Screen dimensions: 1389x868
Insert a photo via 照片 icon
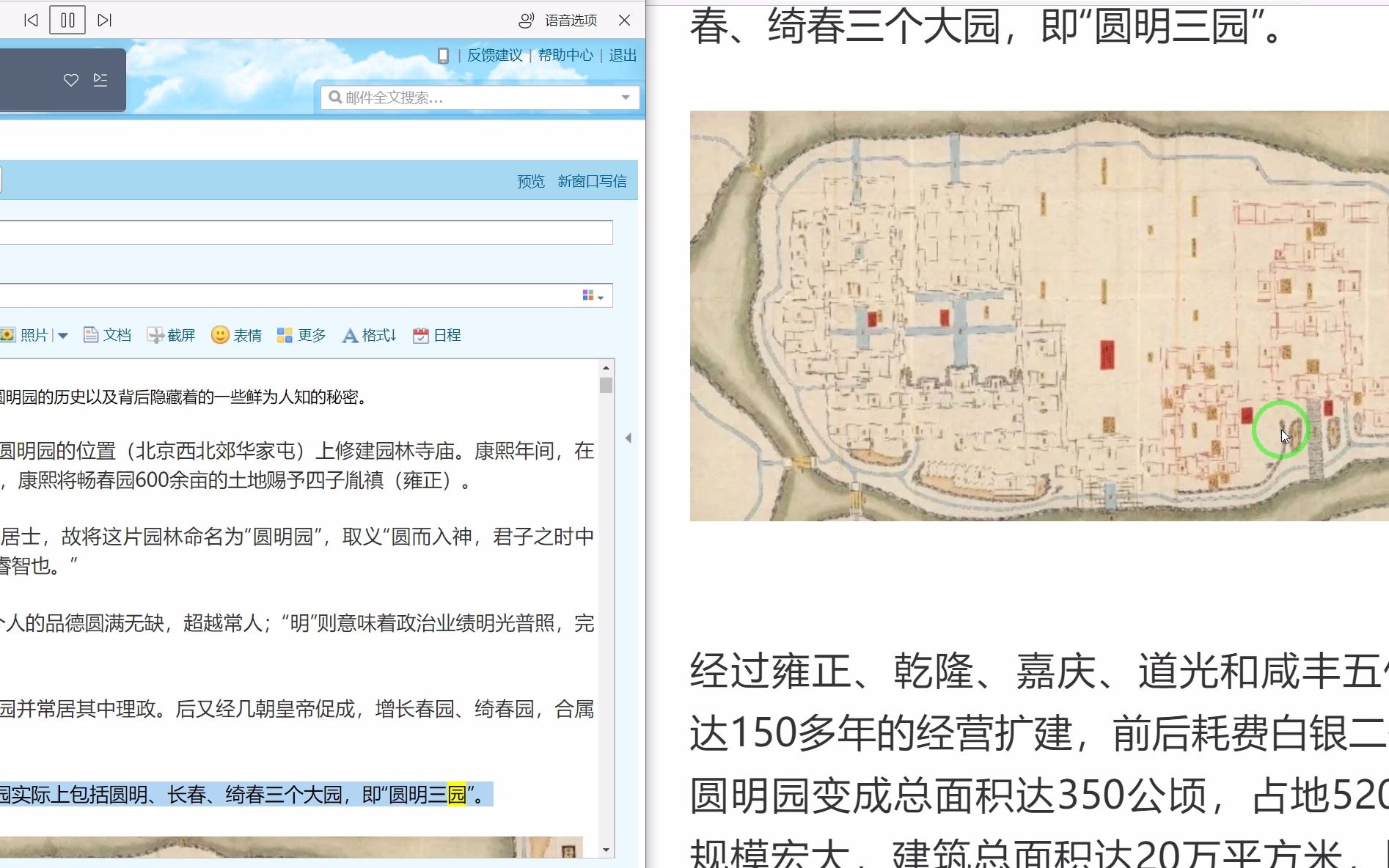[26, 335]
